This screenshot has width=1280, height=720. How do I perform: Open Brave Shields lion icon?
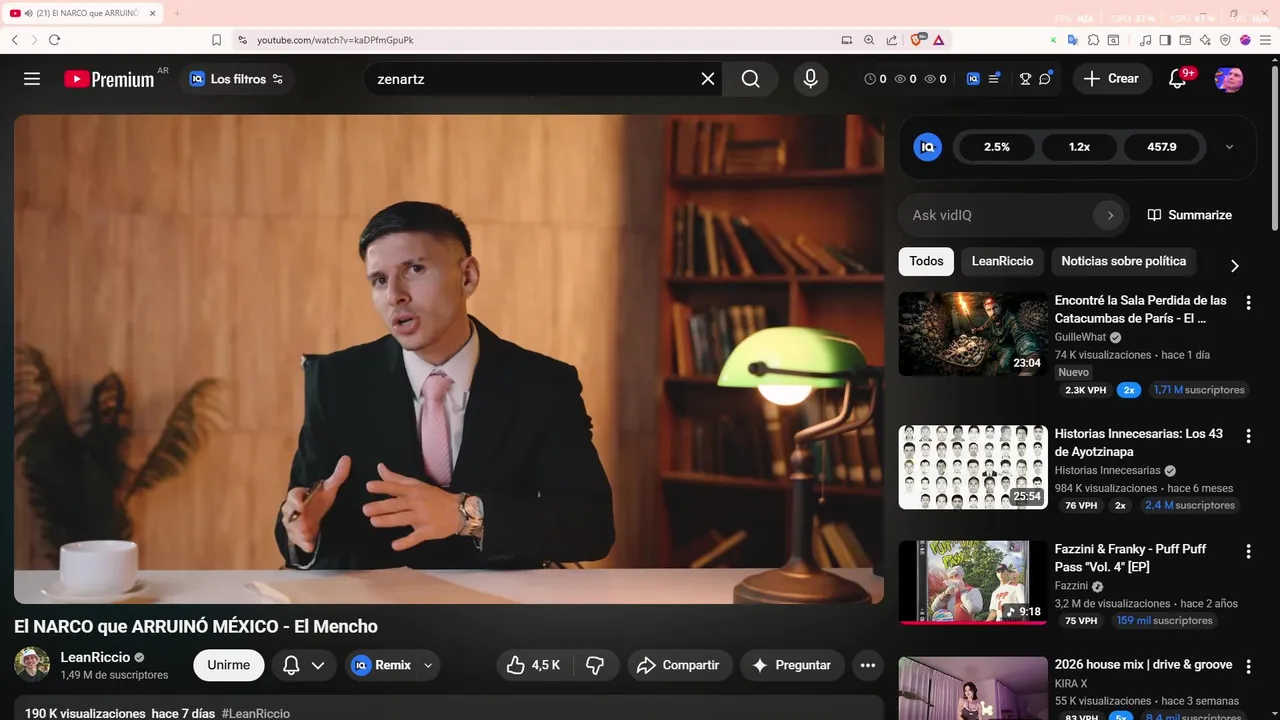[x=917, y=40]
